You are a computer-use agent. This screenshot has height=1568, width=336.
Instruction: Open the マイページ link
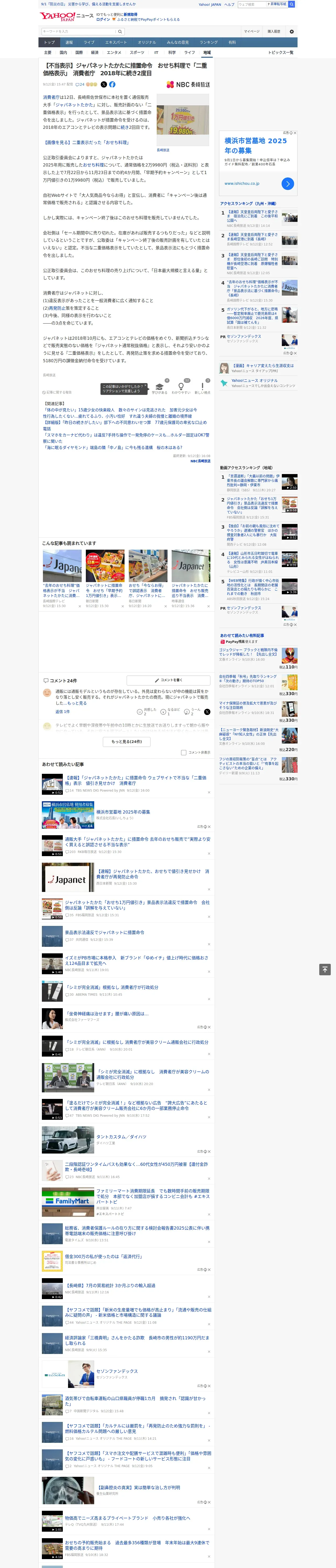coord(252,31)
